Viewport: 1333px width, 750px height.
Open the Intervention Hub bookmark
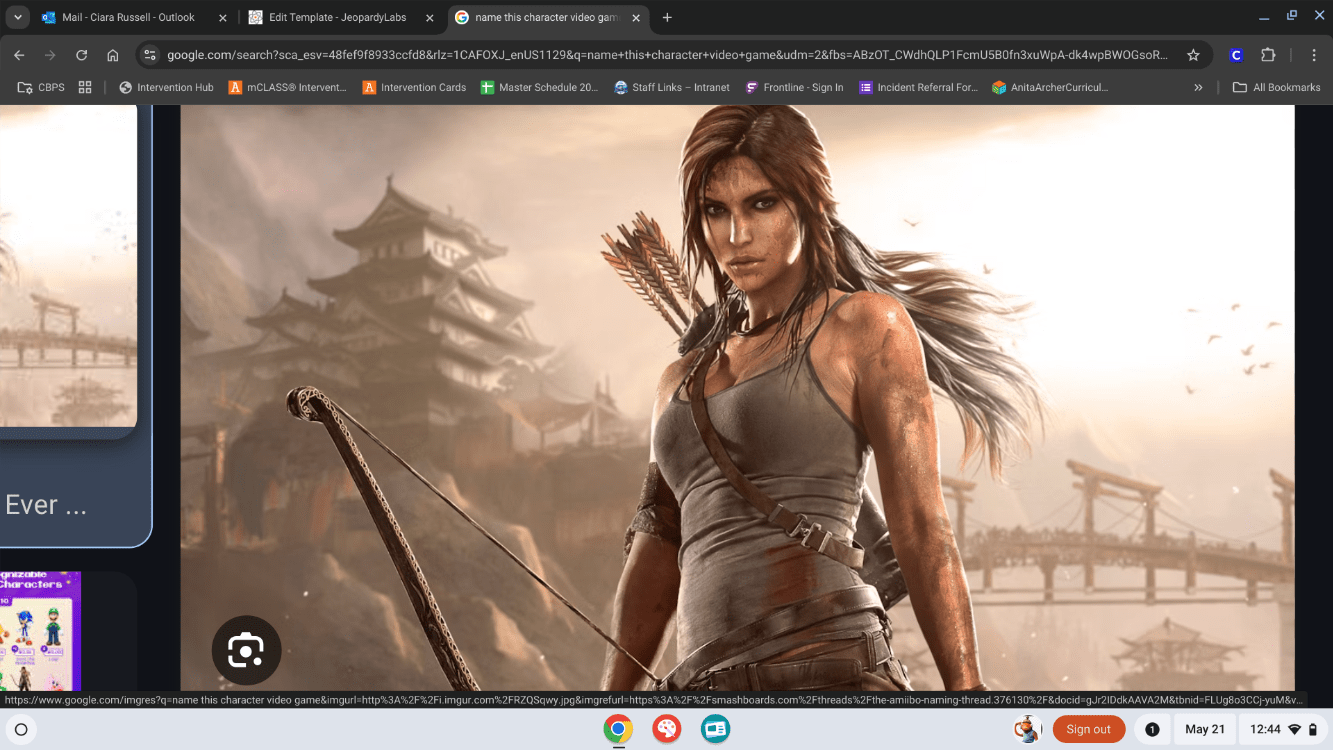pos(166,87)
